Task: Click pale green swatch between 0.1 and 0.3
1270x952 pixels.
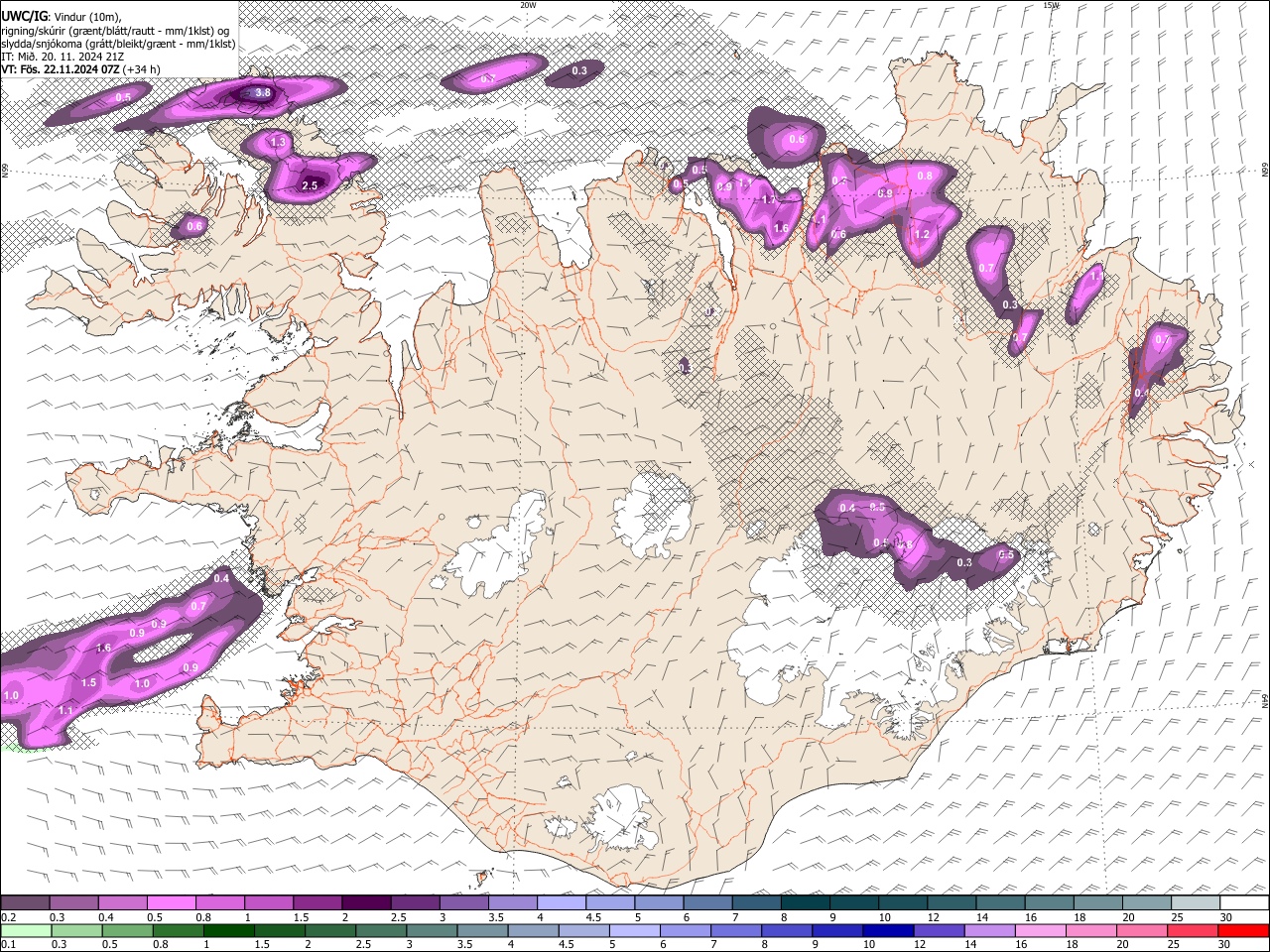Action: pos(26,931)
